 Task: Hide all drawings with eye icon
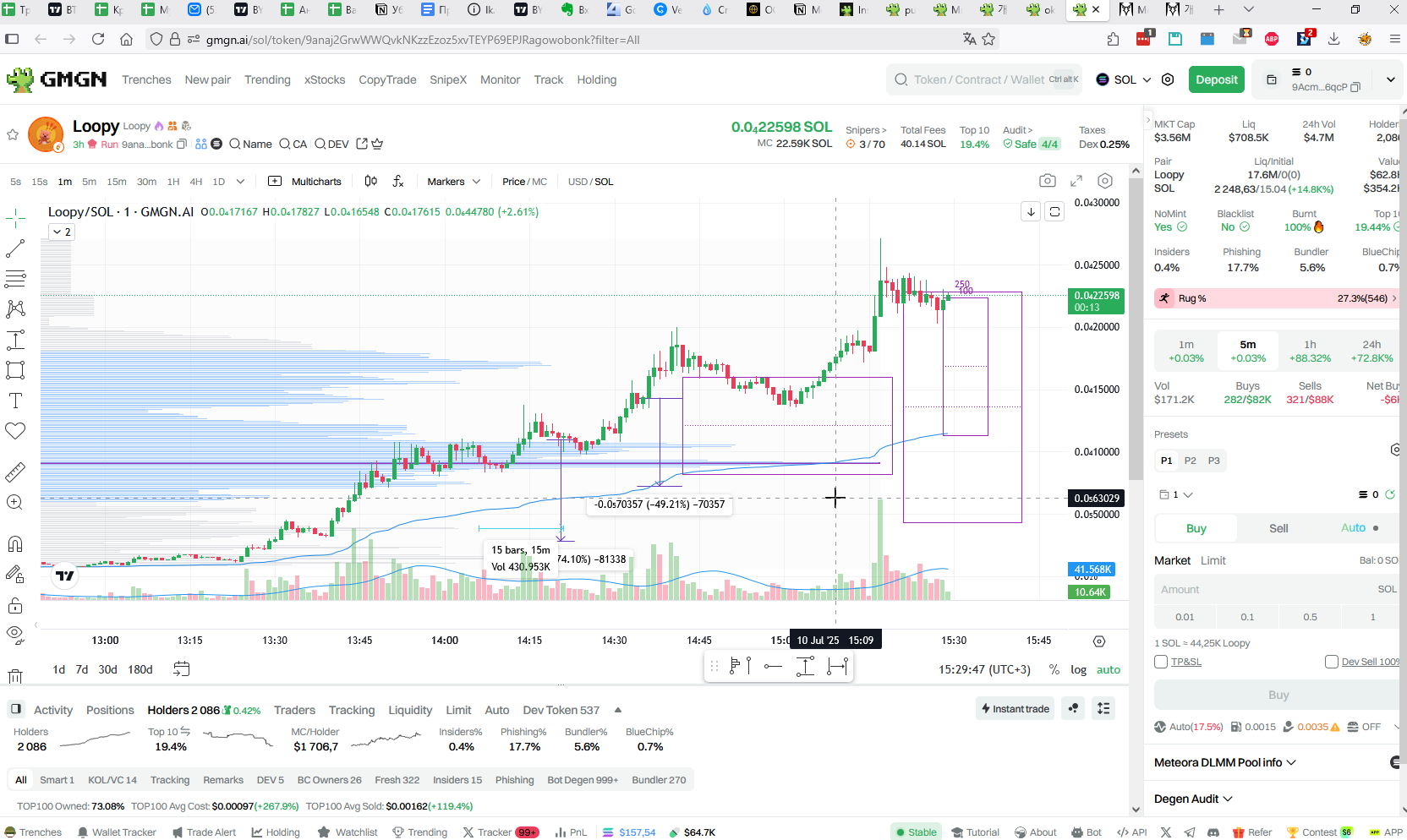15,635
